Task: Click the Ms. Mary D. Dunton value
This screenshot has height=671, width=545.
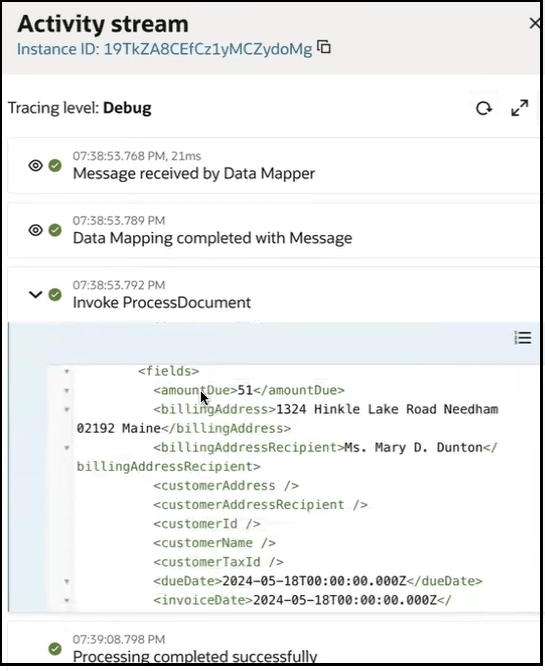Action: pos(413,448)
